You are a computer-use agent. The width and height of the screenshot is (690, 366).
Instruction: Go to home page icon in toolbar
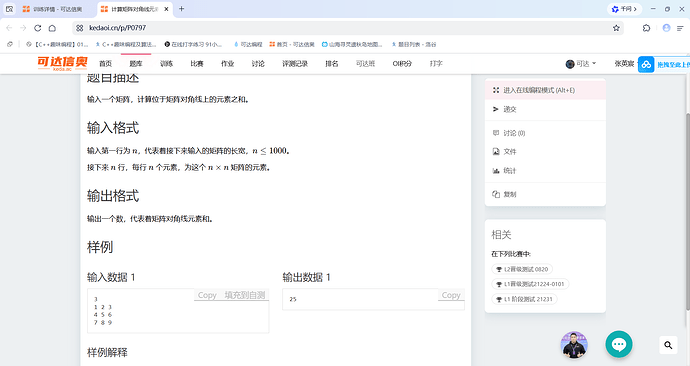click(52, 28)
